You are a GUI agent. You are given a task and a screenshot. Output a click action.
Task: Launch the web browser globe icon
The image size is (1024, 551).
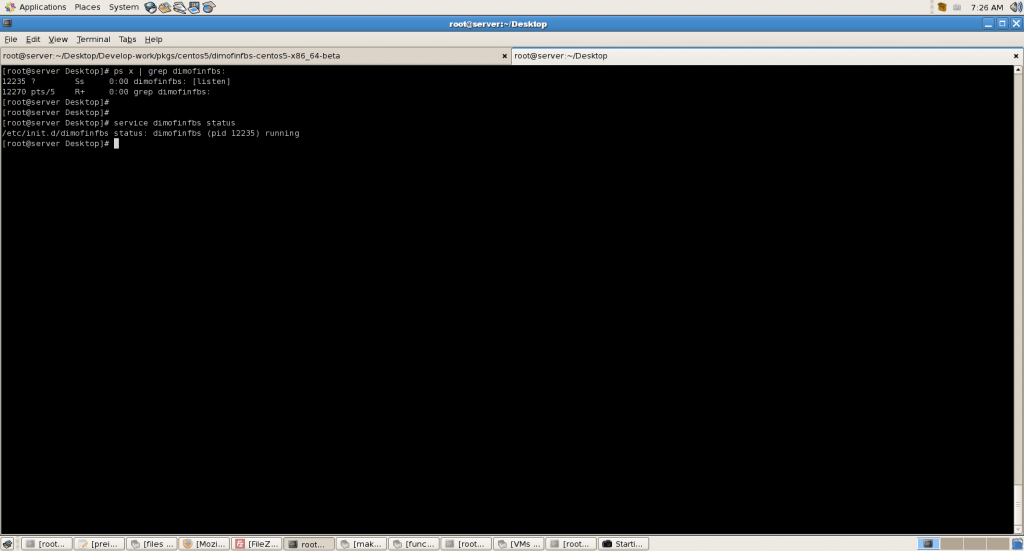(151, 7)
